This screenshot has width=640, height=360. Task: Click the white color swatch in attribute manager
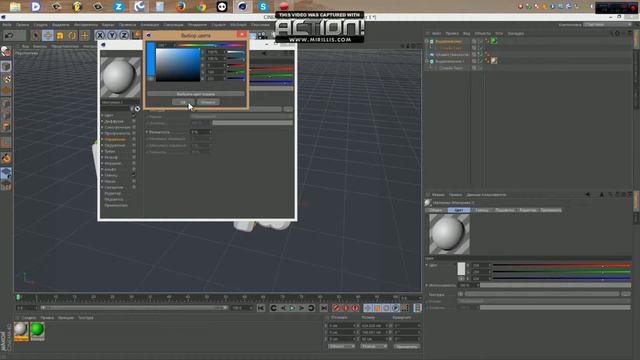point(461,269)
